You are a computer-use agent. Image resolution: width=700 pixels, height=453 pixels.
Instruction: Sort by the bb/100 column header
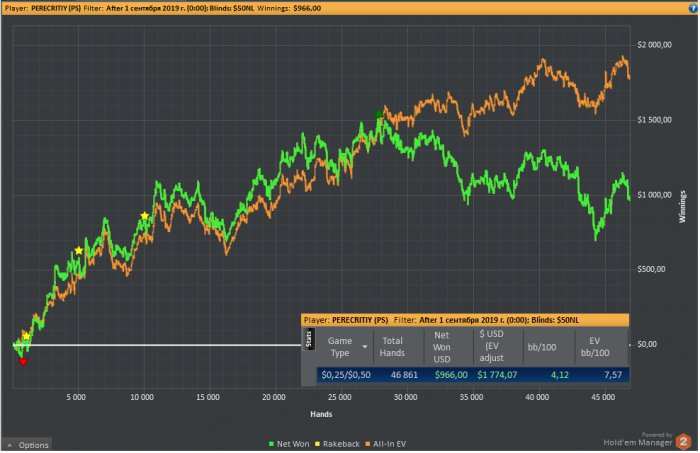coord(542,347)
